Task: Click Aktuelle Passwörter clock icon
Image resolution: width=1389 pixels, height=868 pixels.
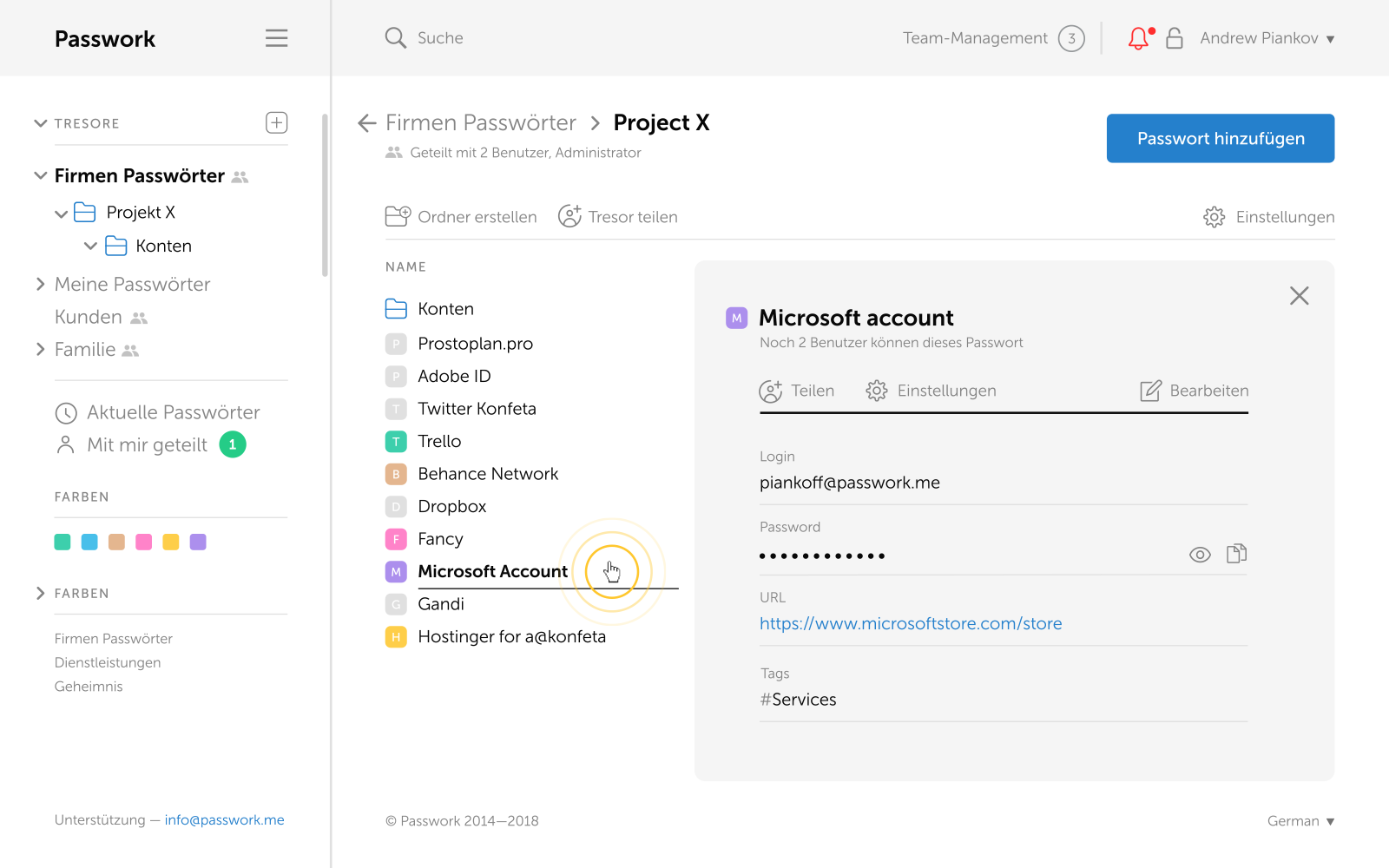Action: (66, 413)
